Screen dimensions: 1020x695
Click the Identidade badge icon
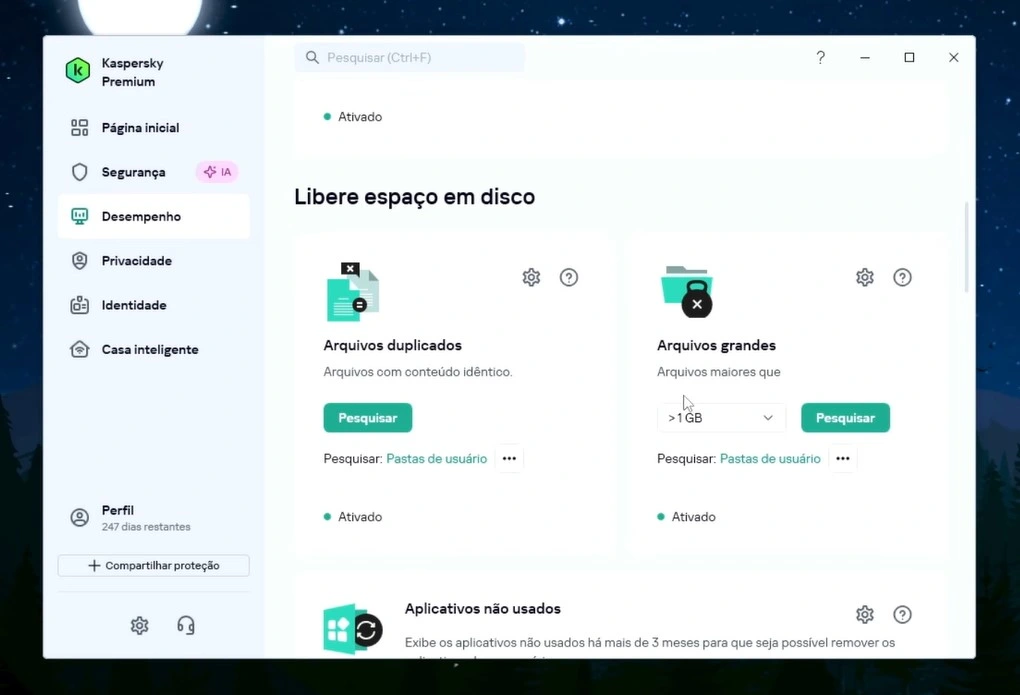tap(79, 305)
